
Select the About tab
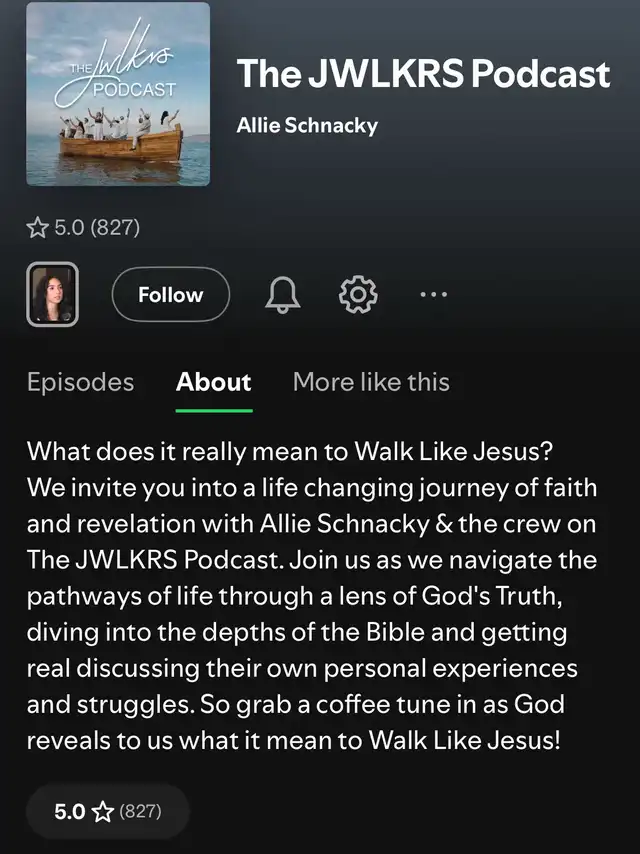214,382
